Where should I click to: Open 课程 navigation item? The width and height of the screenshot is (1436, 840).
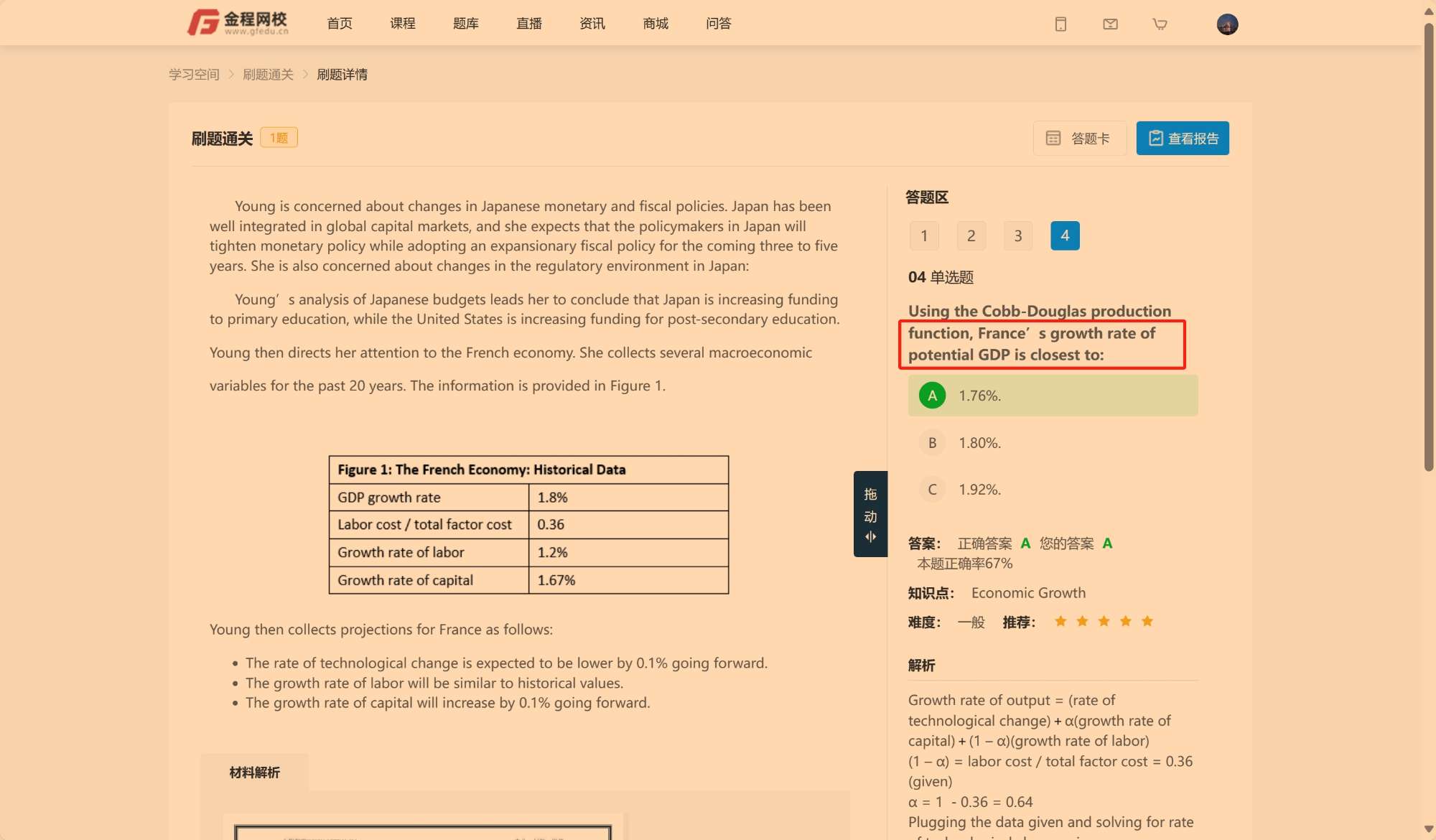pos(403,24)
